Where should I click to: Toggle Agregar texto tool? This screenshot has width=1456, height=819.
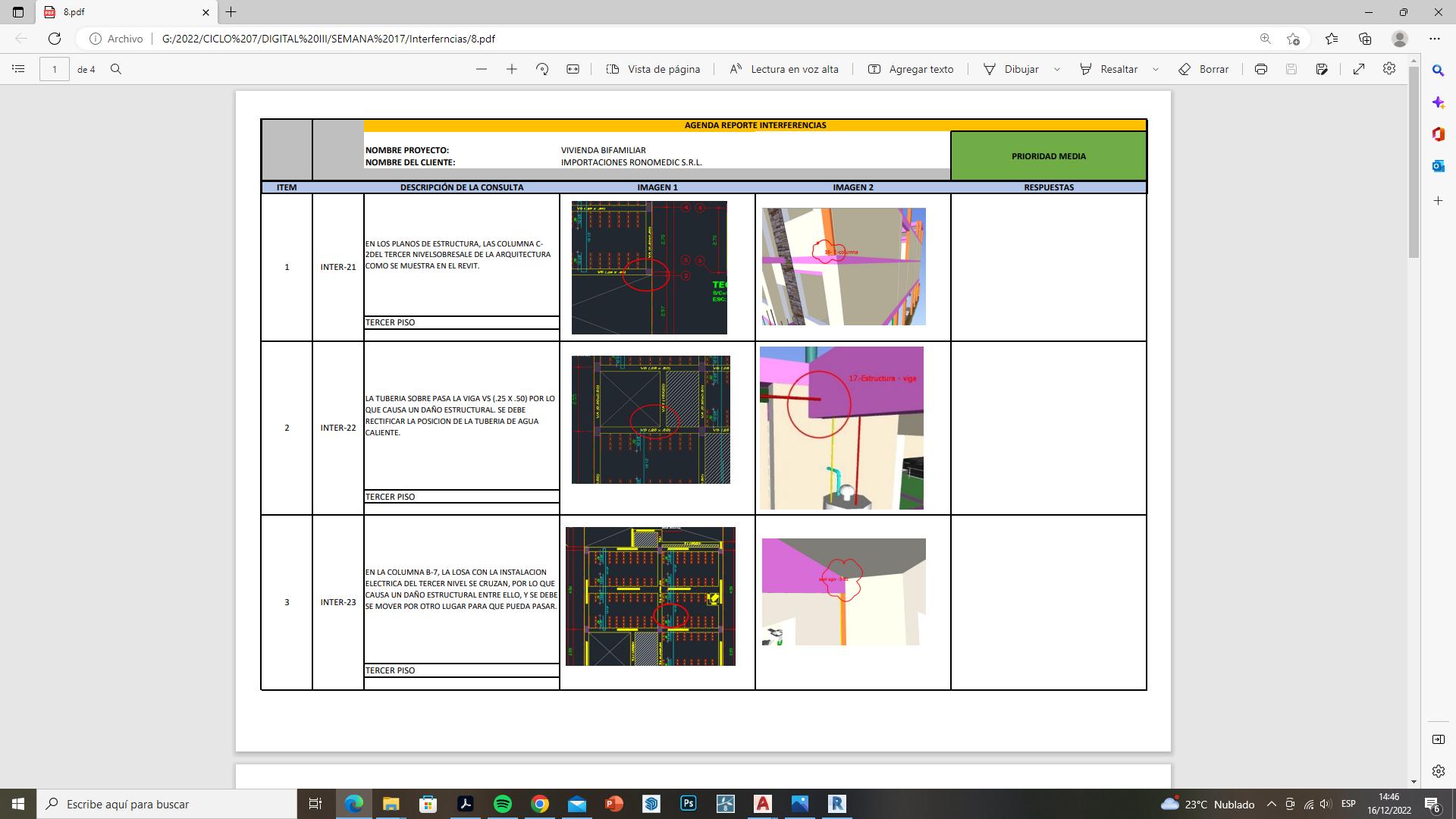(x=911, y=69)
